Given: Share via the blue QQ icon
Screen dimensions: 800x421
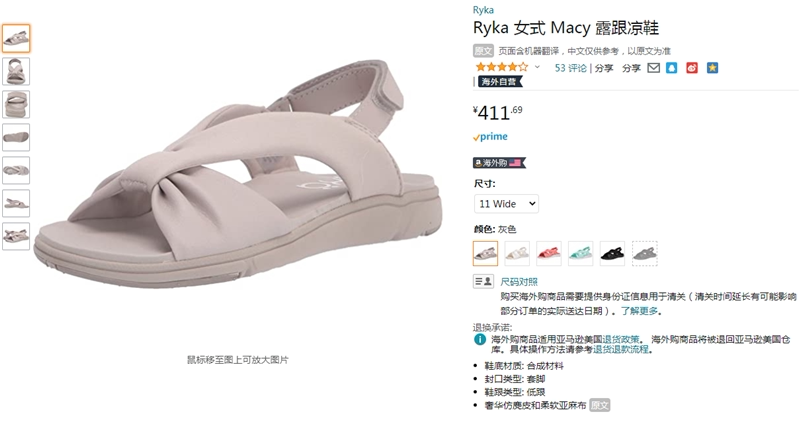Looking at the screenshot, I should 672,68.
